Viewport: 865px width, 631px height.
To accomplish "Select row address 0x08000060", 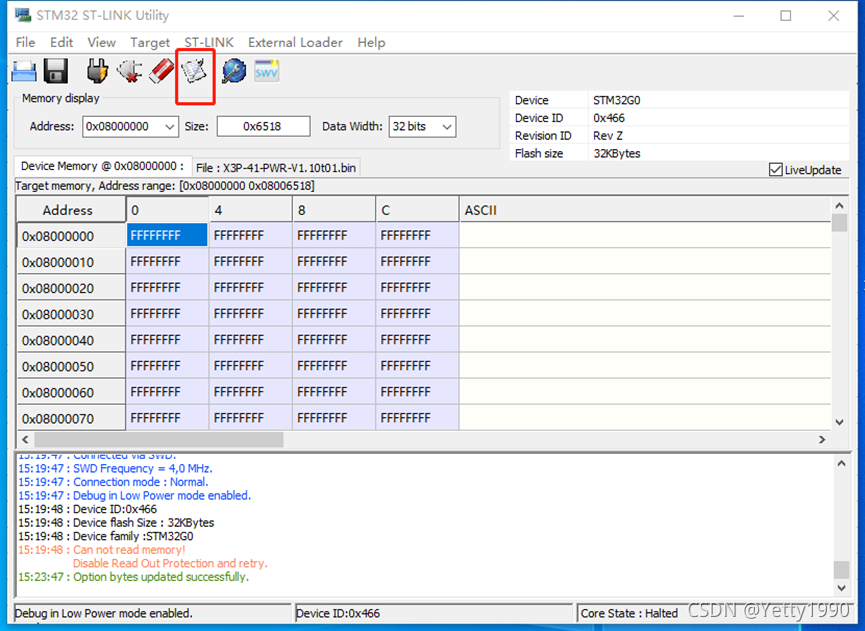I will point(71,392).
